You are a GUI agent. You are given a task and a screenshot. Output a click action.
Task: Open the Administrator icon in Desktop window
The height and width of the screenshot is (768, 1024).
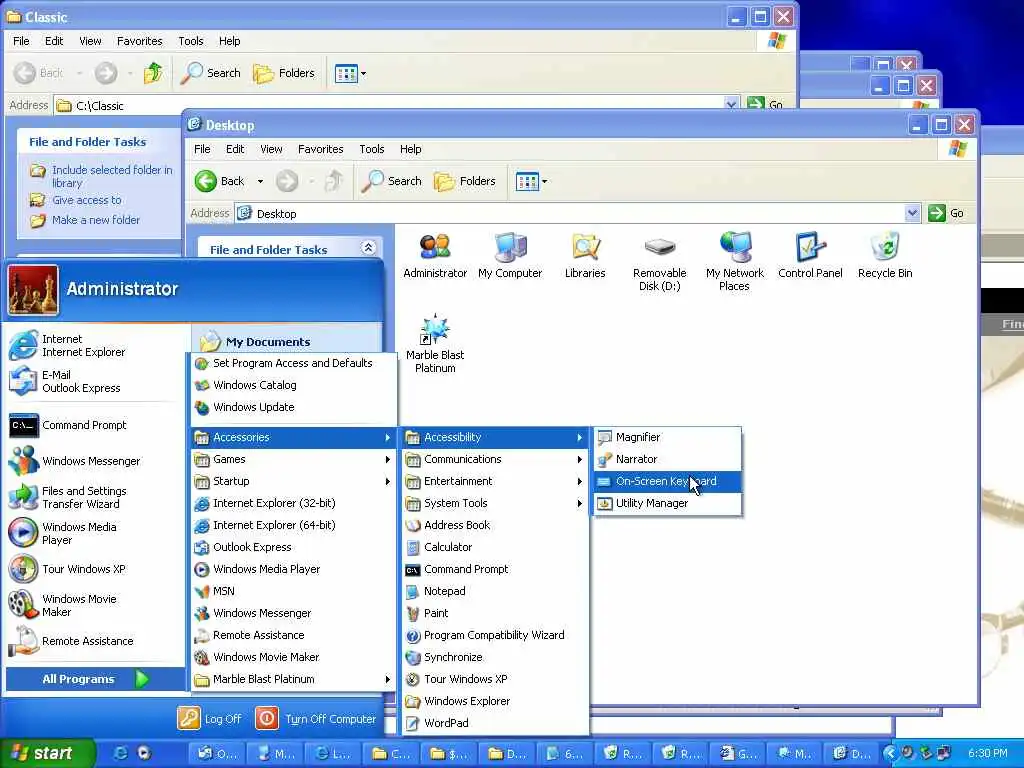click(435, 255)
